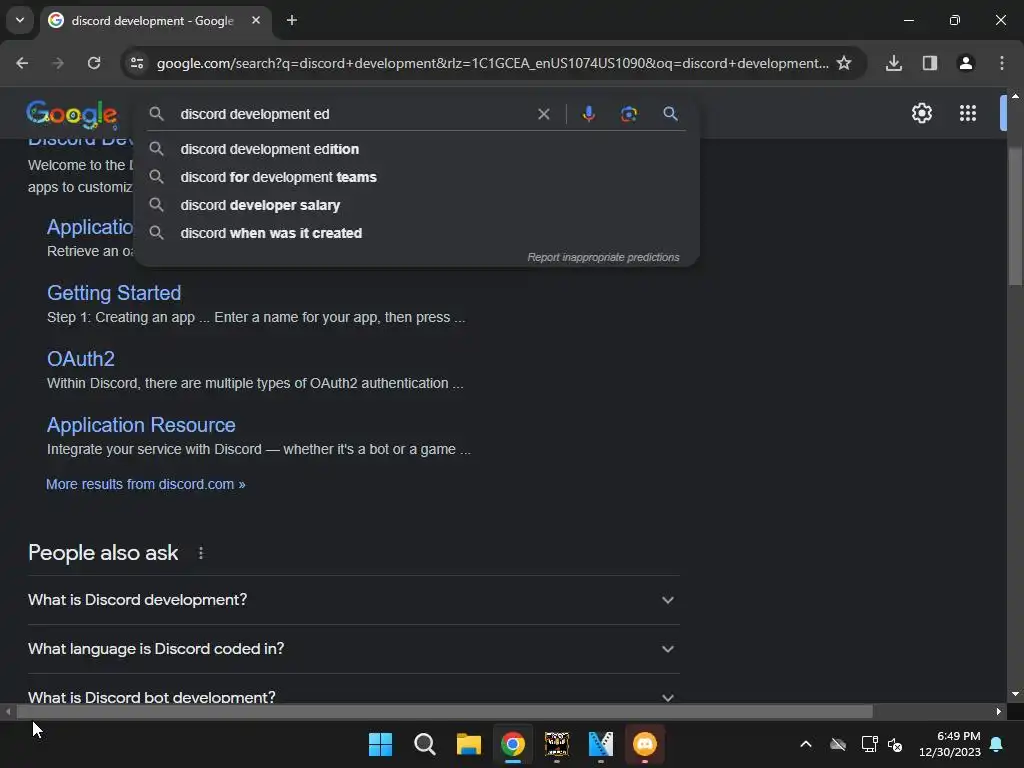The width and height of the screenshot is (1024, 768).
Task: Click the vertical scrollbar thumb
Action: click(x=1015, y=216)
